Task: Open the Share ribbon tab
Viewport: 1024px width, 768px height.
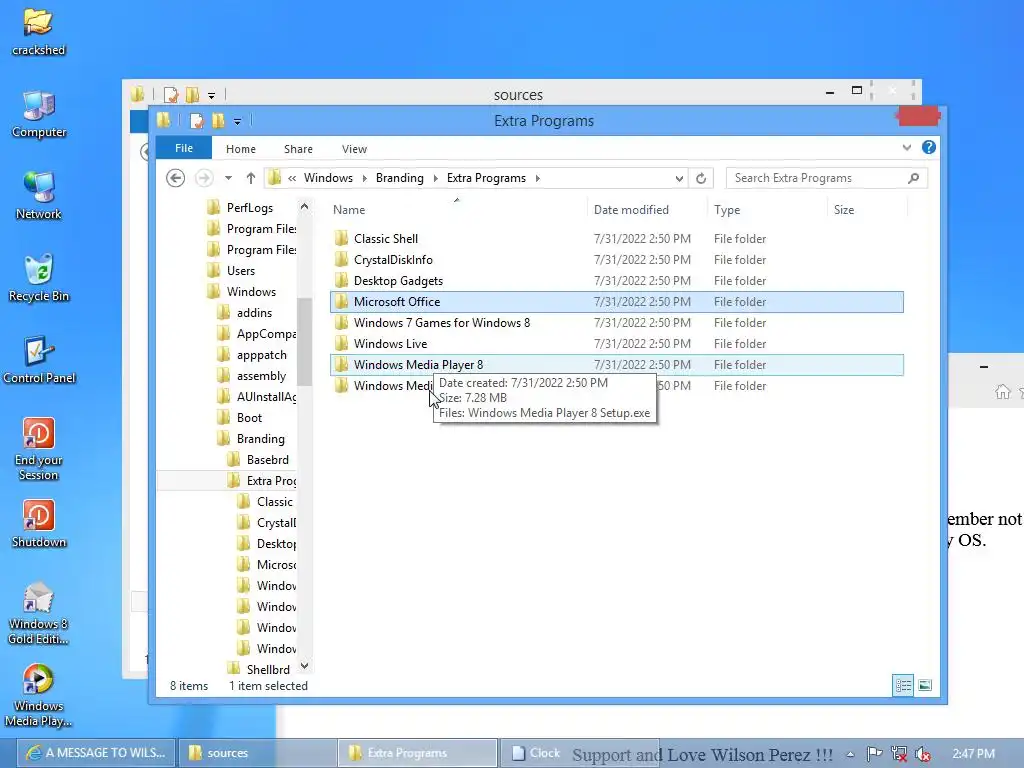Action: click(x=298, y=149)
